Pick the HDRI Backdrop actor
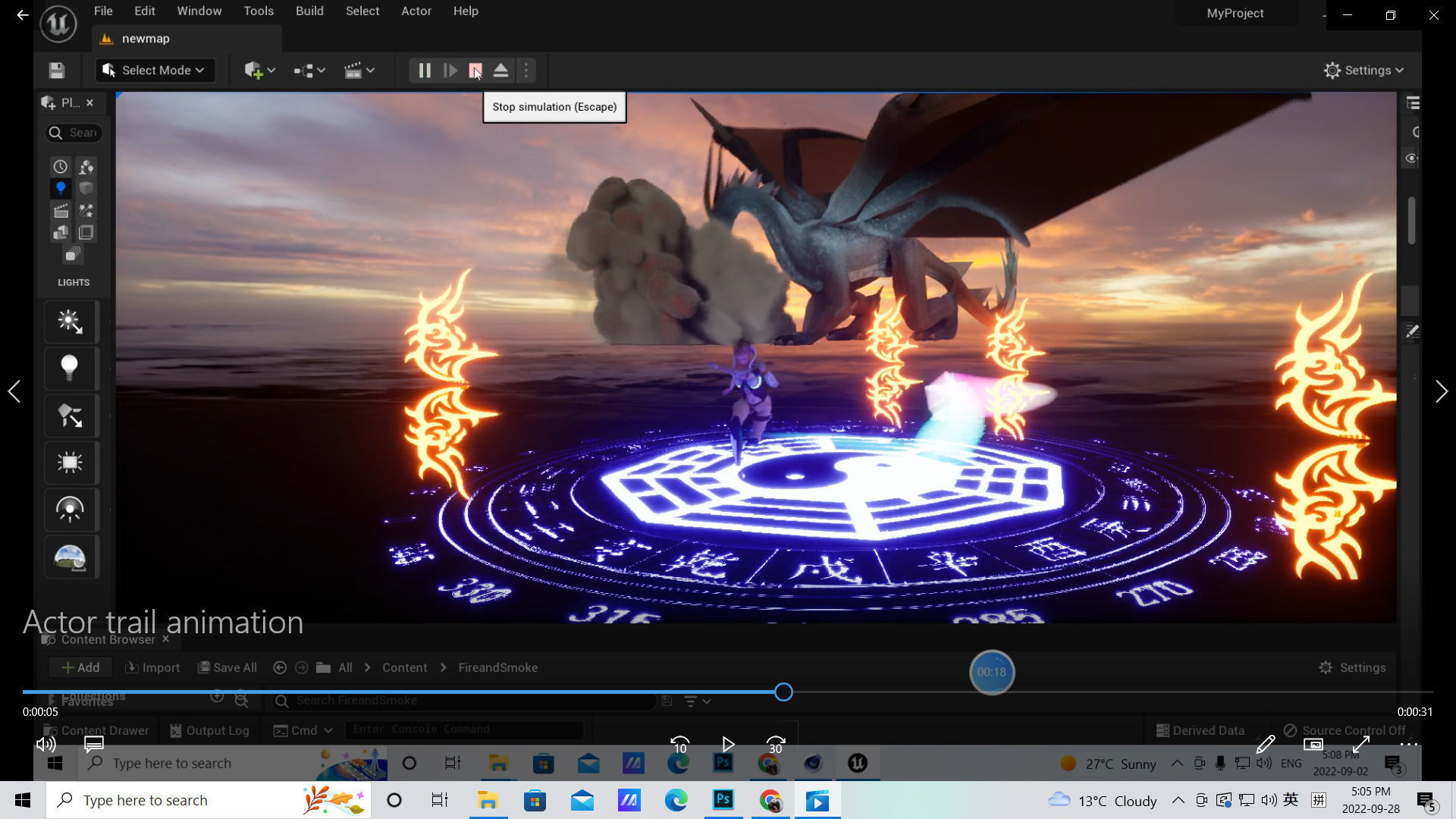 click(x=71, y=557)
